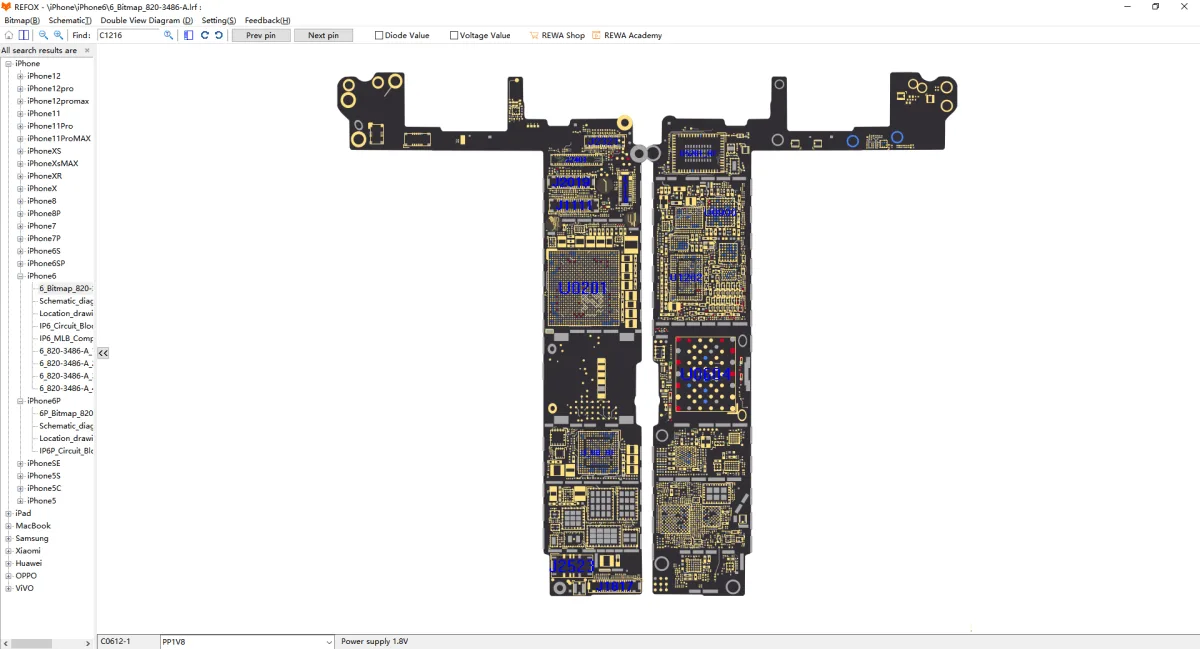Toggle the side panel layout icon
Viewport: 1200px width, 649px height.
click(24, 35)
